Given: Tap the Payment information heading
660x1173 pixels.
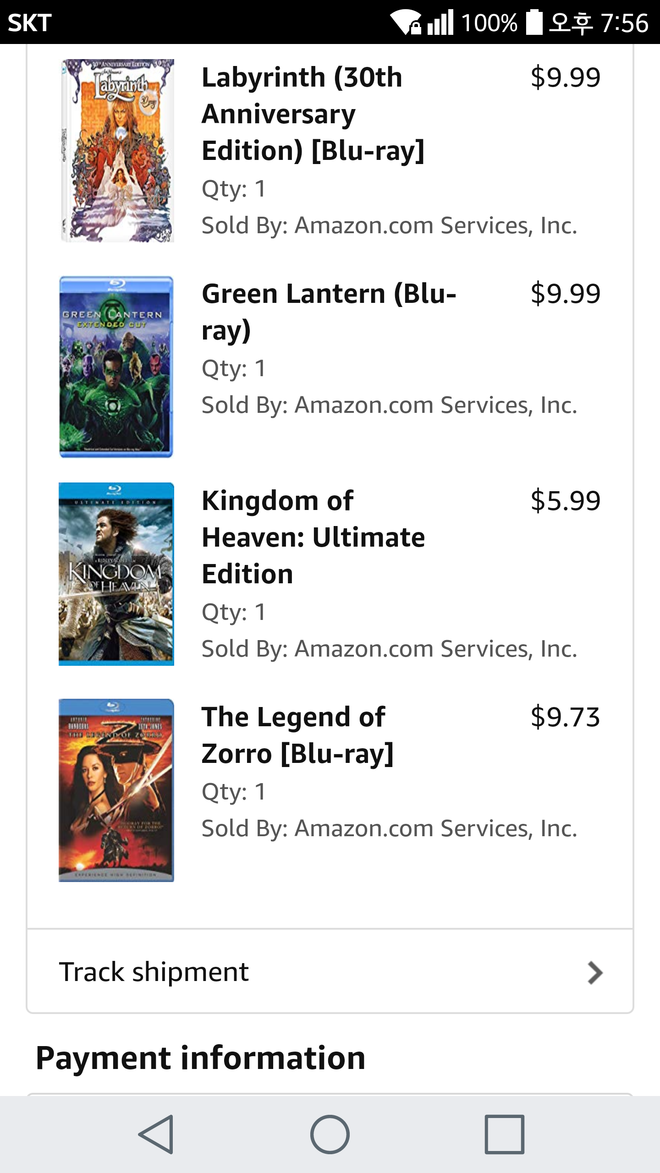Looking at the screenshot, I should tap(200, 1058).
